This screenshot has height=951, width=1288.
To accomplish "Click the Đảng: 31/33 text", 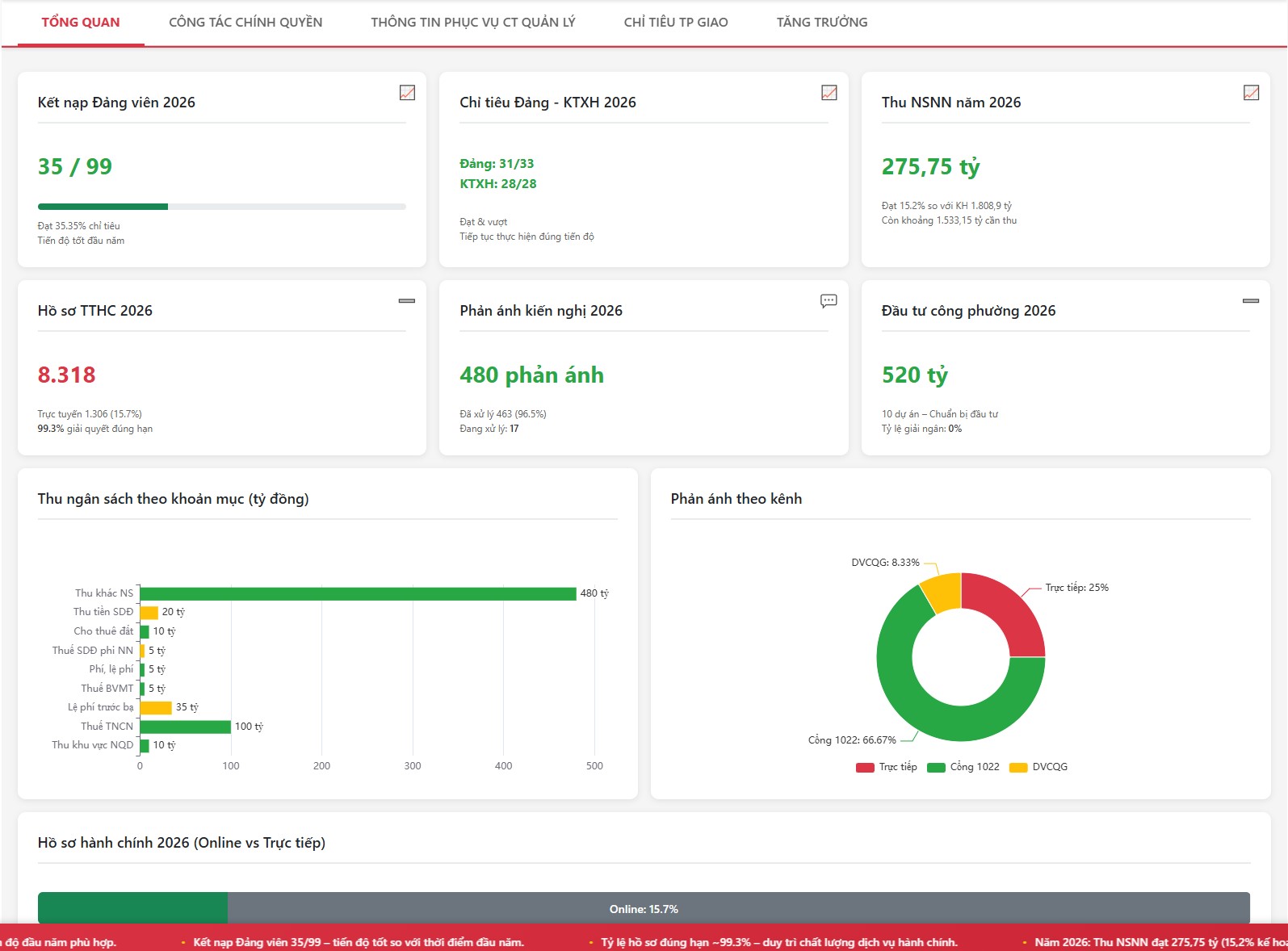I will [497, 164].
